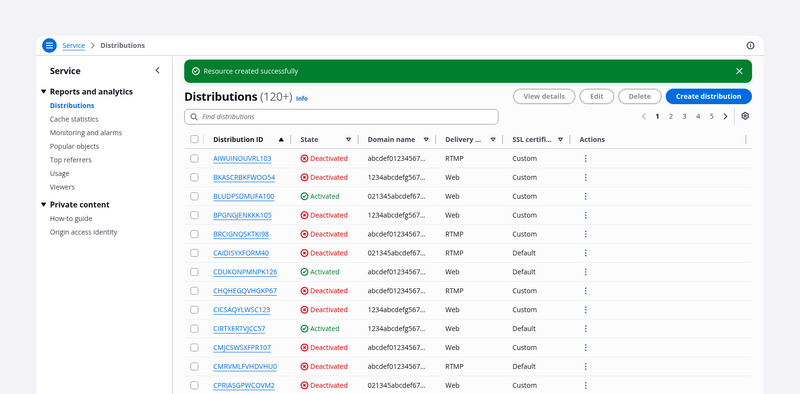Open table preferences gear icon

tap(745, 116)
